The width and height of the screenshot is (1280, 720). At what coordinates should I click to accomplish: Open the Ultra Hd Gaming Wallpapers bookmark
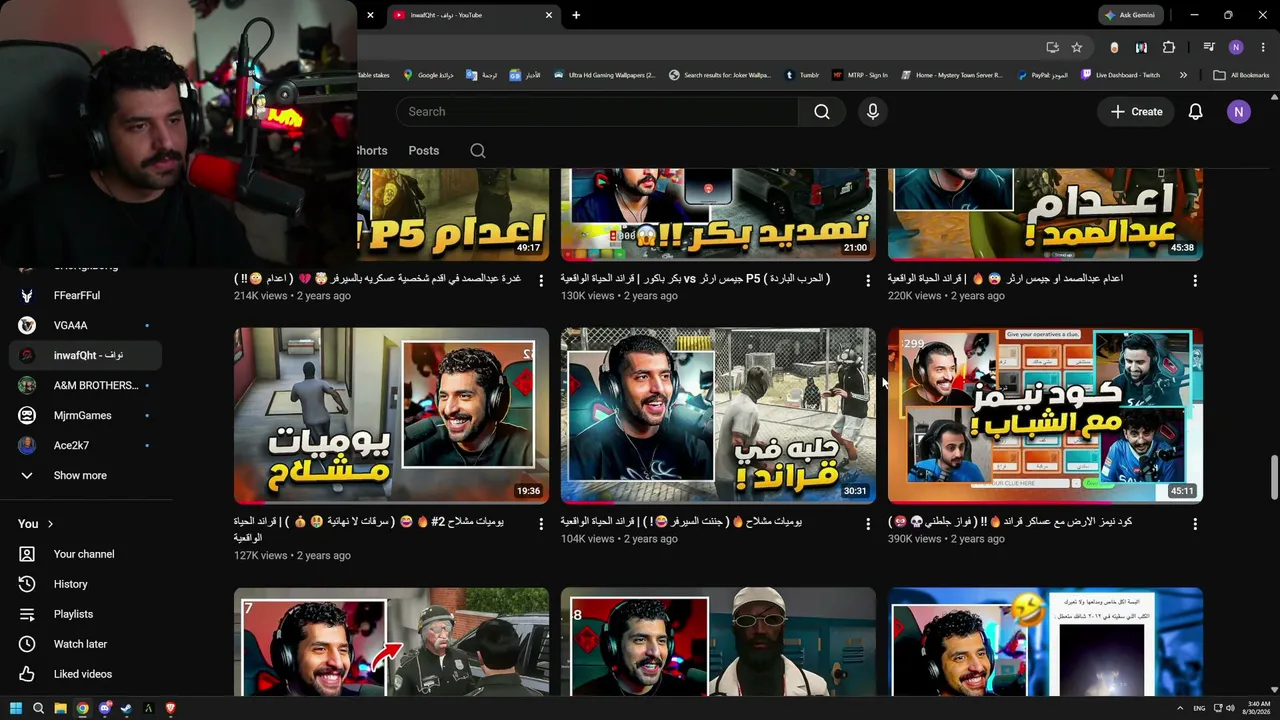pos(605,75)
